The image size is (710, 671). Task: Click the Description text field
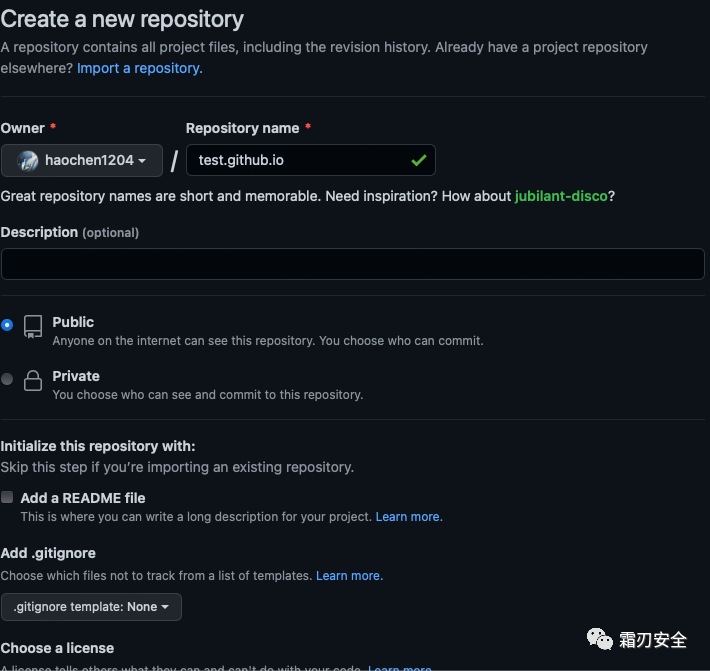[x=352, y=264]
